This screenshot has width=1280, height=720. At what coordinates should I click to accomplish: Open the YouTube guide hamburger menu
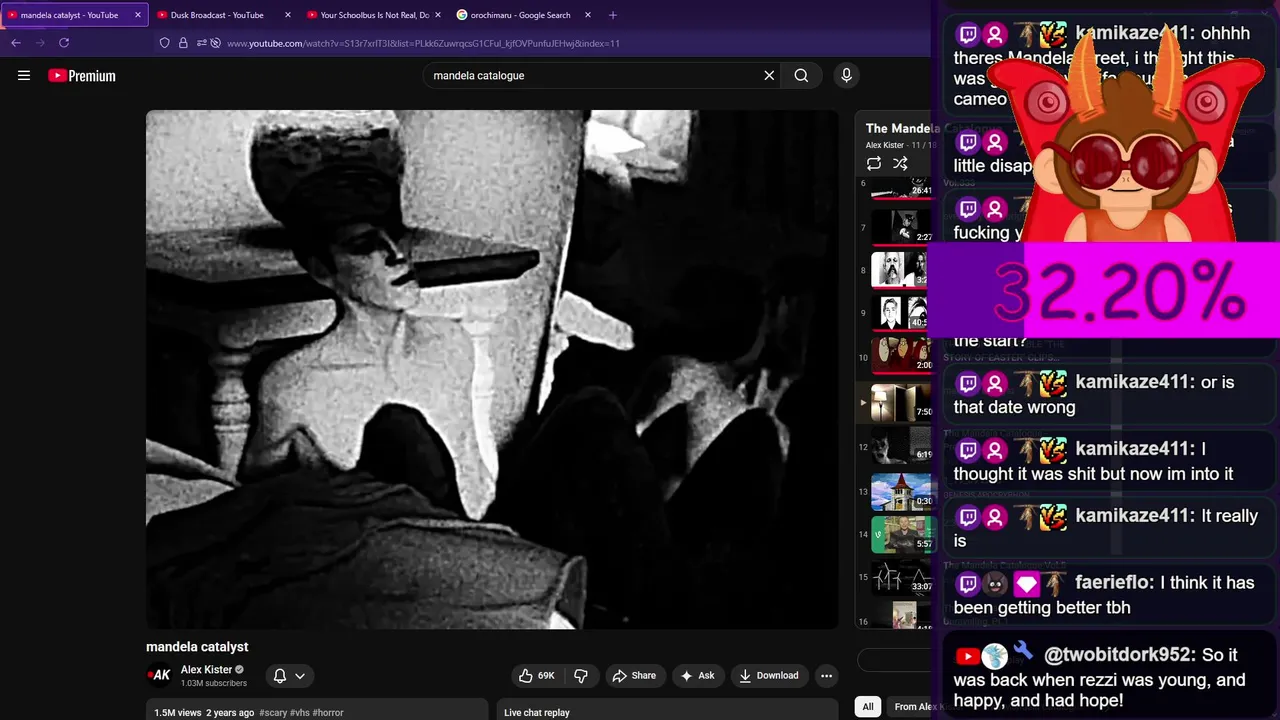[x=24, y=75]
